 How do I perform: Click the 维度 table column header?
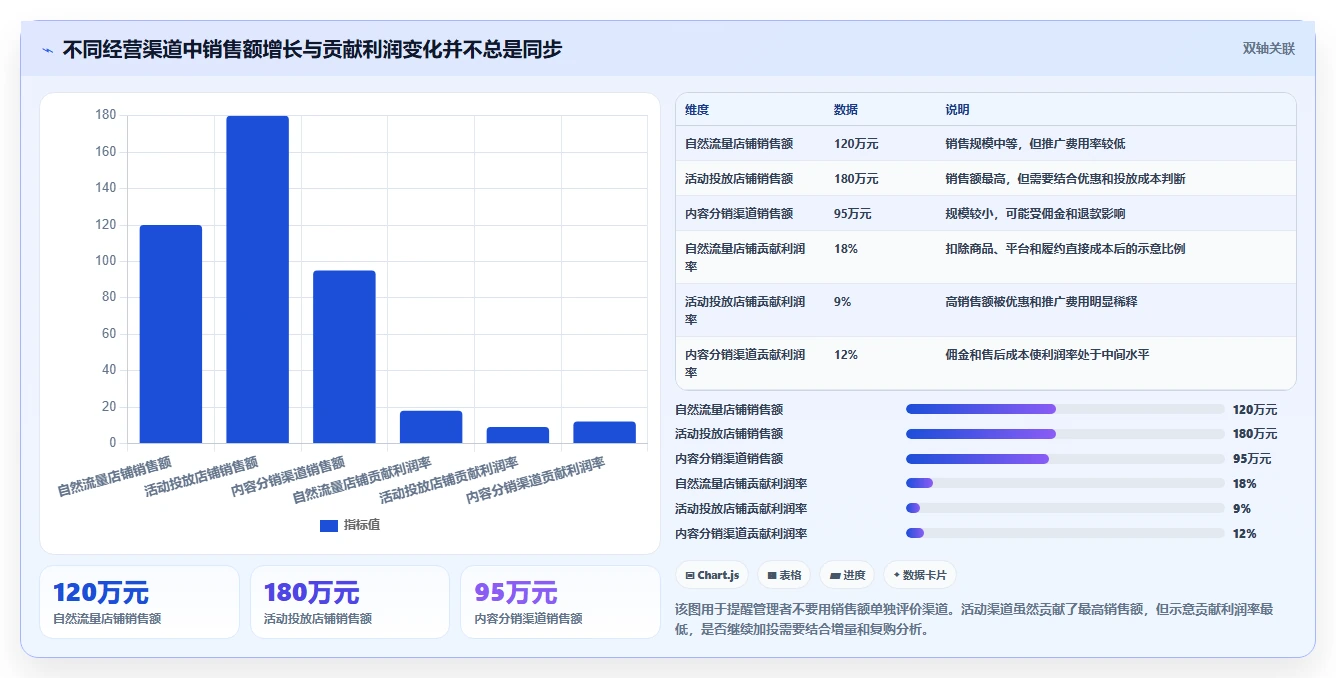pyautogui.click(x=697, y=110)
